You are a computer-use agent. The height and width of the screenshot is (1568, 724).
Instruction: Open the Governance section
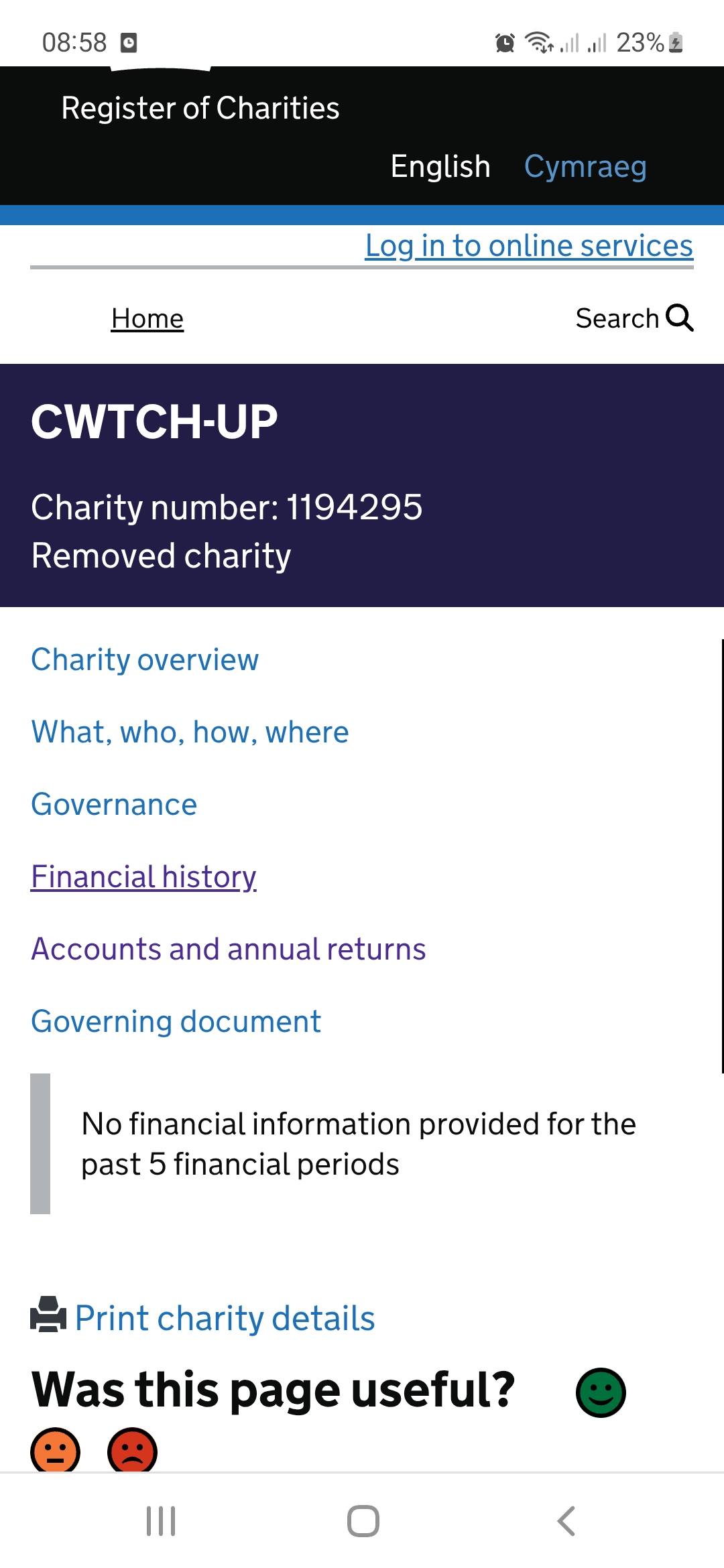(114, 804)
